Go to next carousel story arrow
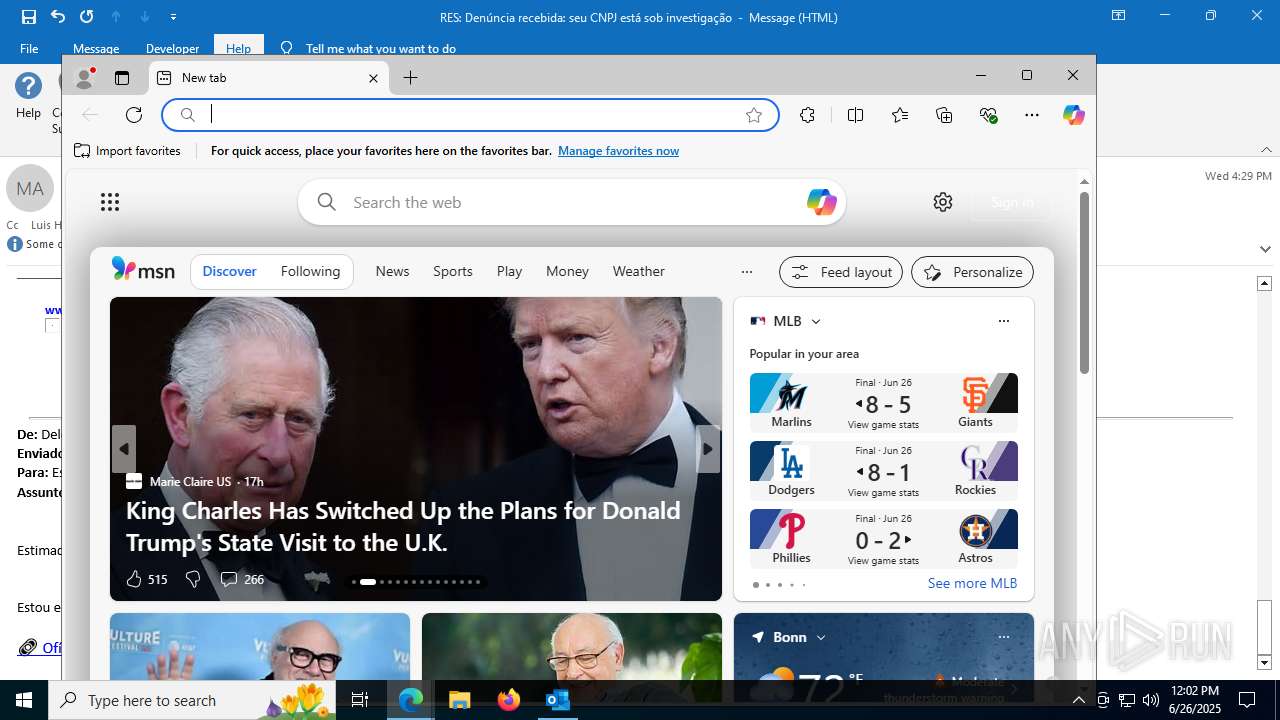This screenshot has height=720, width=1280. pos(708,449)
